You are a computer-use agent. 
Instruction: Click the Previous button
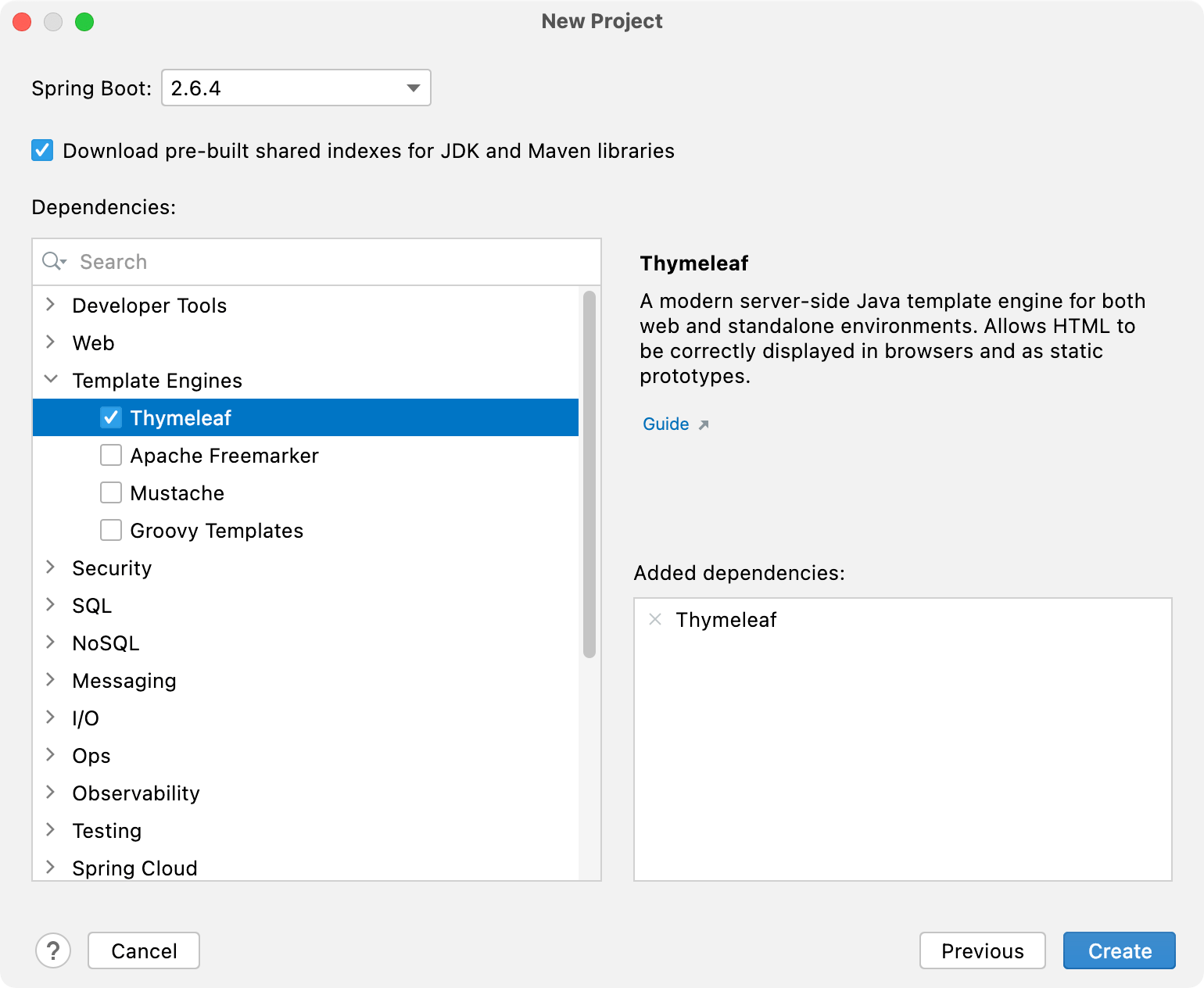click(x=983, y=950)
